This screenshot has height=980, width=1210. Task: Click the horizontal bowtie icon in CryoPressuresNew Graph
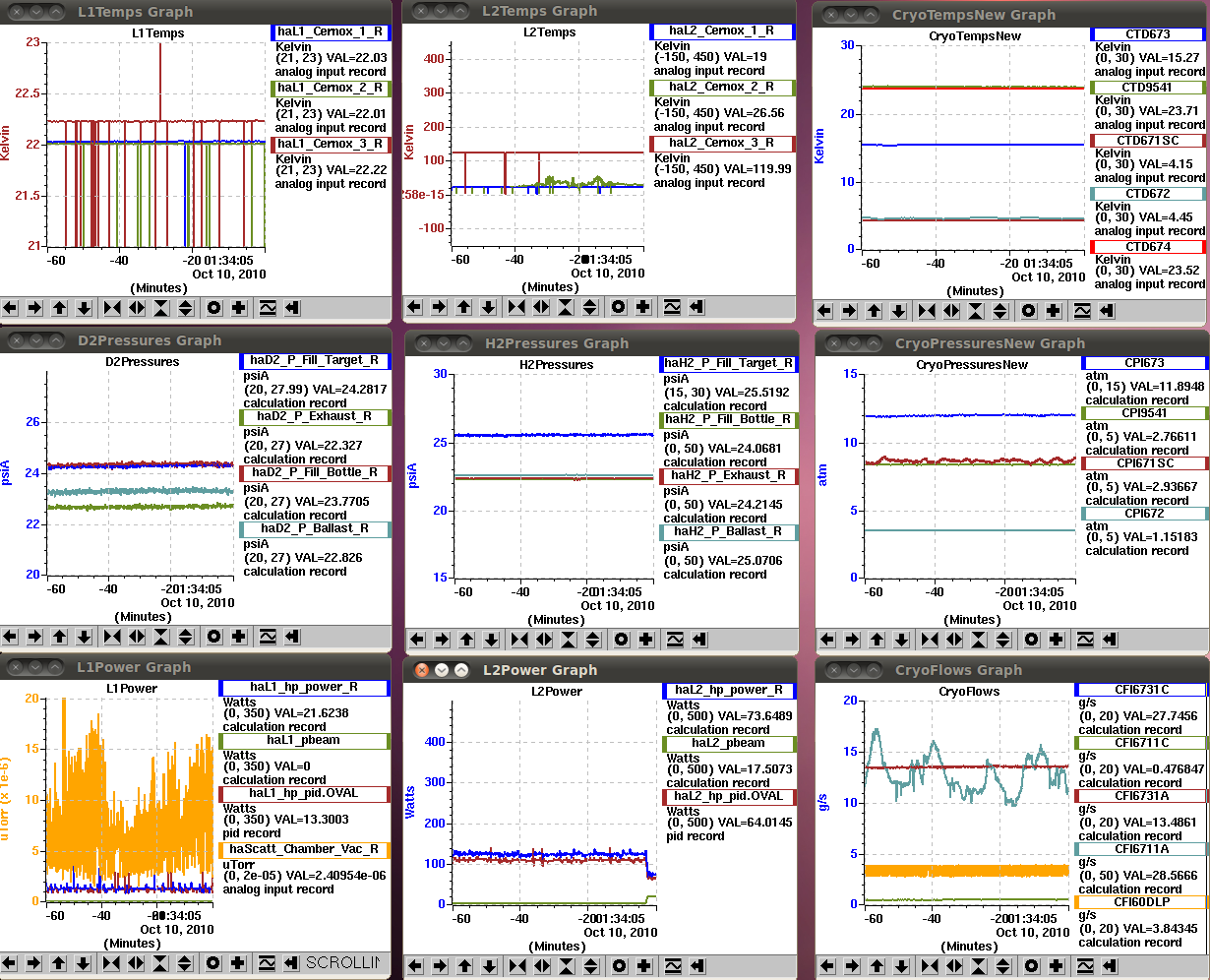[930, 640]
